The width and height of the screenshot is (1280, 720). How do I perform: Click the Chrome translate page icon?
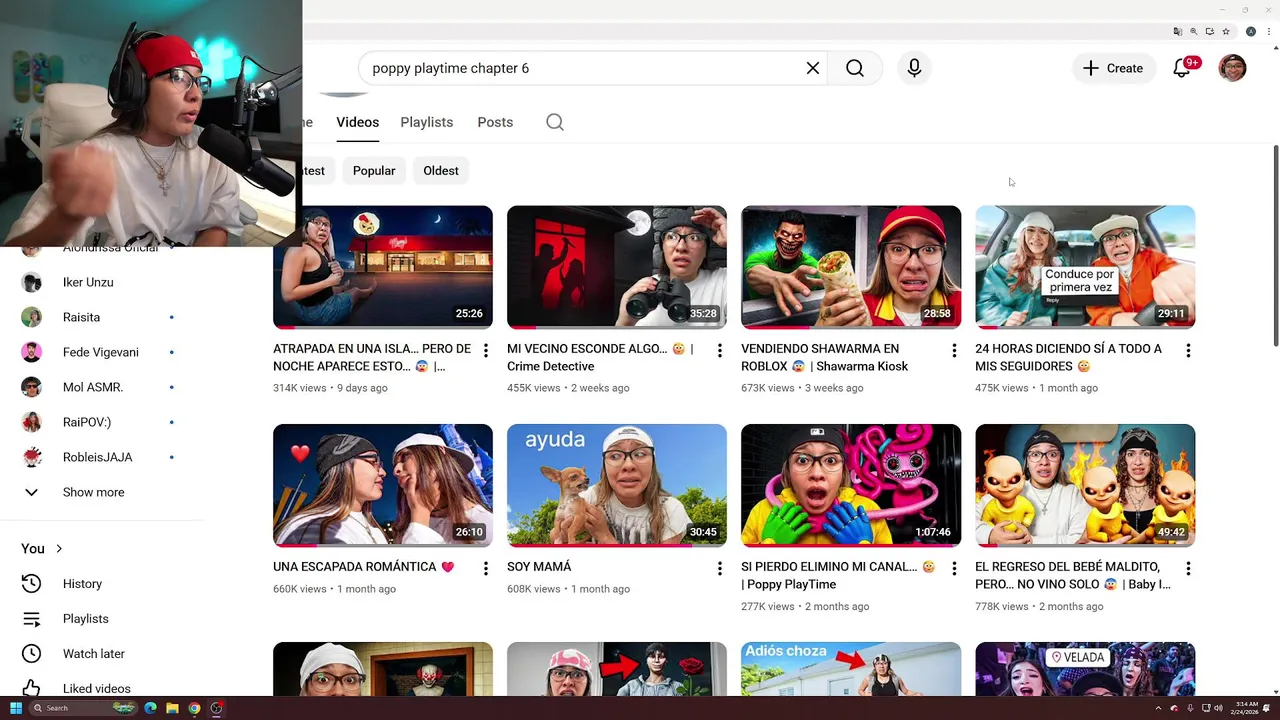1178,31
